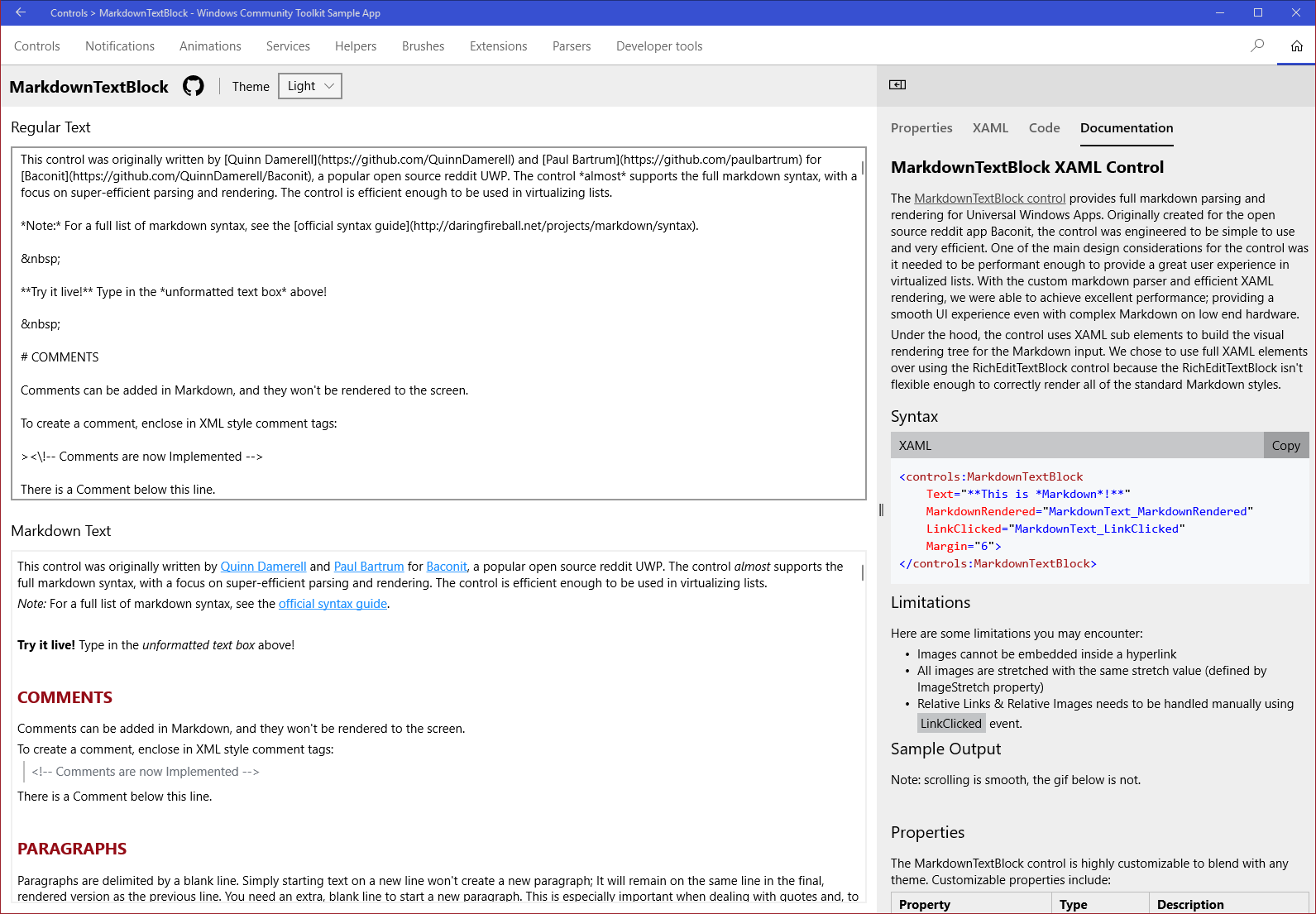Click the '# COMMENTS' line in raw text
The width and height of the screenshot is (1316, 914).
tap(60, 357)
